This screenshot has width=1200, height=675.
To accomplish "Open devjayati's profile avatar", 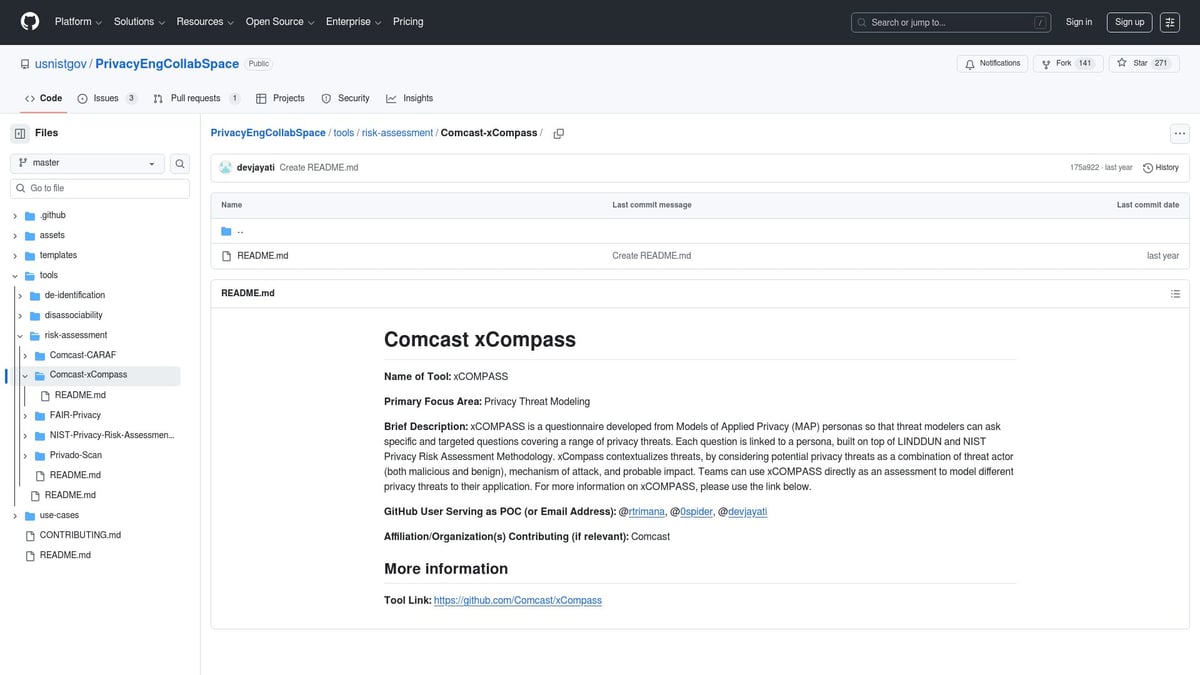I will pyautogui.click(x=226, y=167).
